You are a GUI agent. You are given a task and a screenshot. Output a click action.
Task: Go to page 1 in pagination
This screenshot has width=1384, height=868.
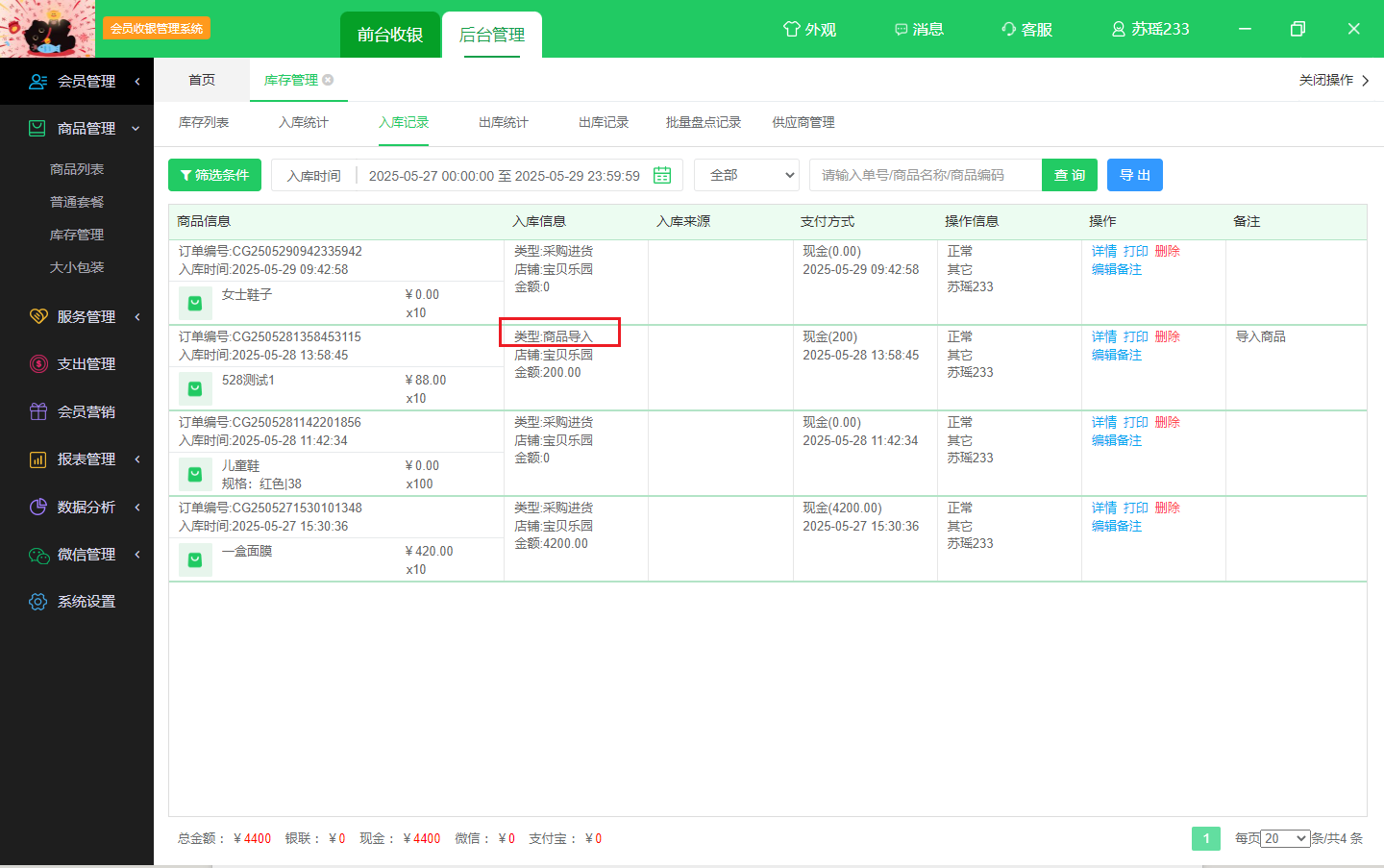point(1206,838)
